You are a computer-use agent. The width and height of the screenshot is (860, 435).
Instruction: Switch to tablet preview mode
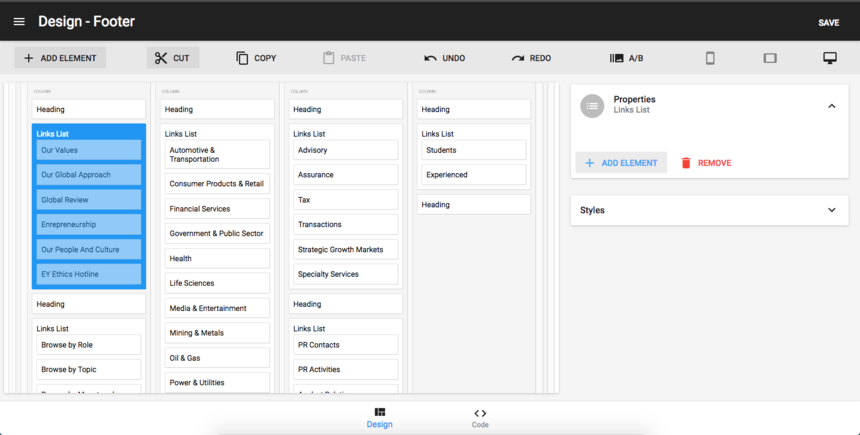pyautogui.click(x=770, y=58)
